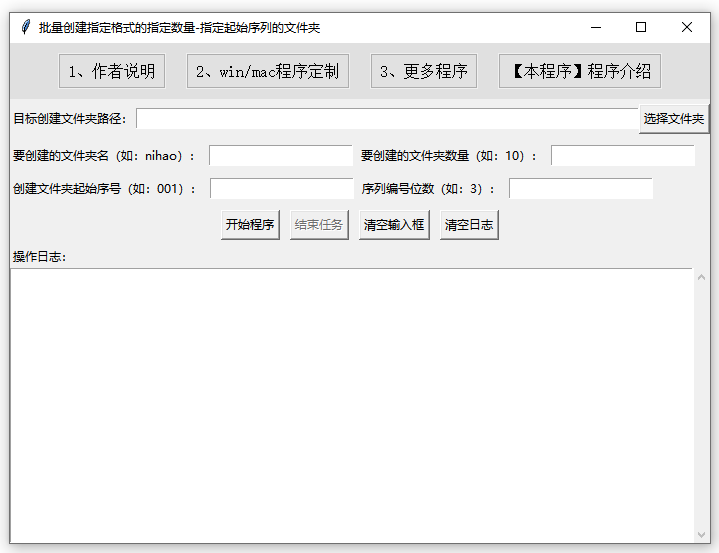Click label 目标创建文件夹路径:
This screenshot has height=553, width=719.
tap(70, 119)
